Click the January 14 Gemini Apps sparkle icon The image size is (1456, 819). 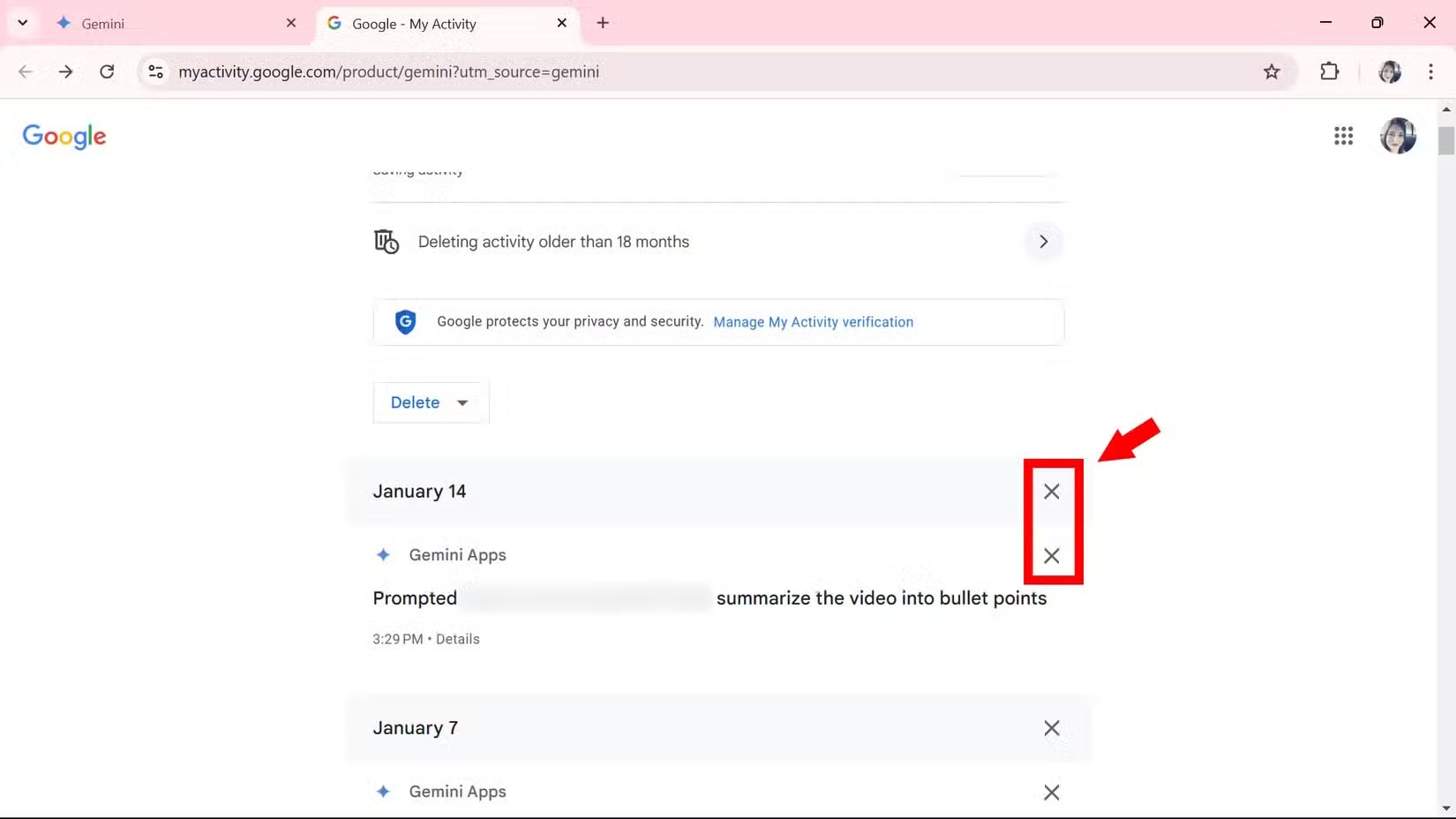(383, 555)
